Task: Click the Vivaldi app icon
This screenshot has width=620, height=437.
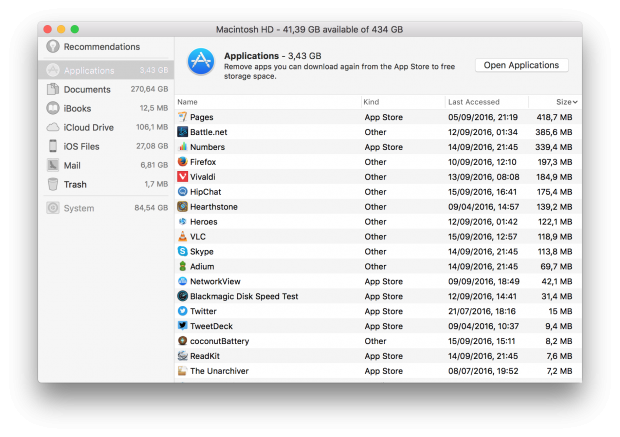Action: pyautogui.click(x=182, y=176)
